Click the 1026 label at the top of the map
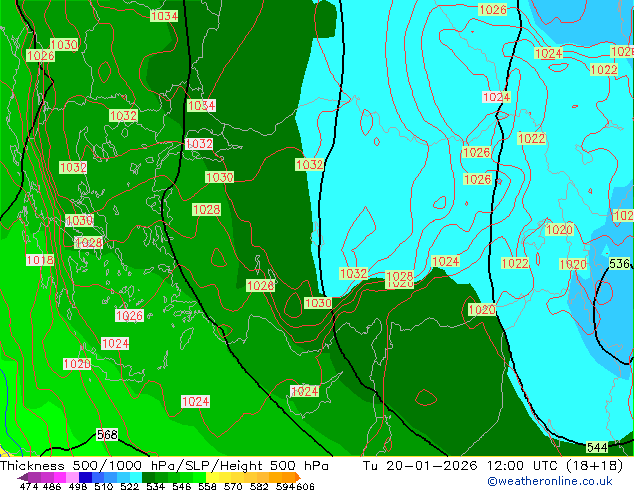 (x=492, y=9)
